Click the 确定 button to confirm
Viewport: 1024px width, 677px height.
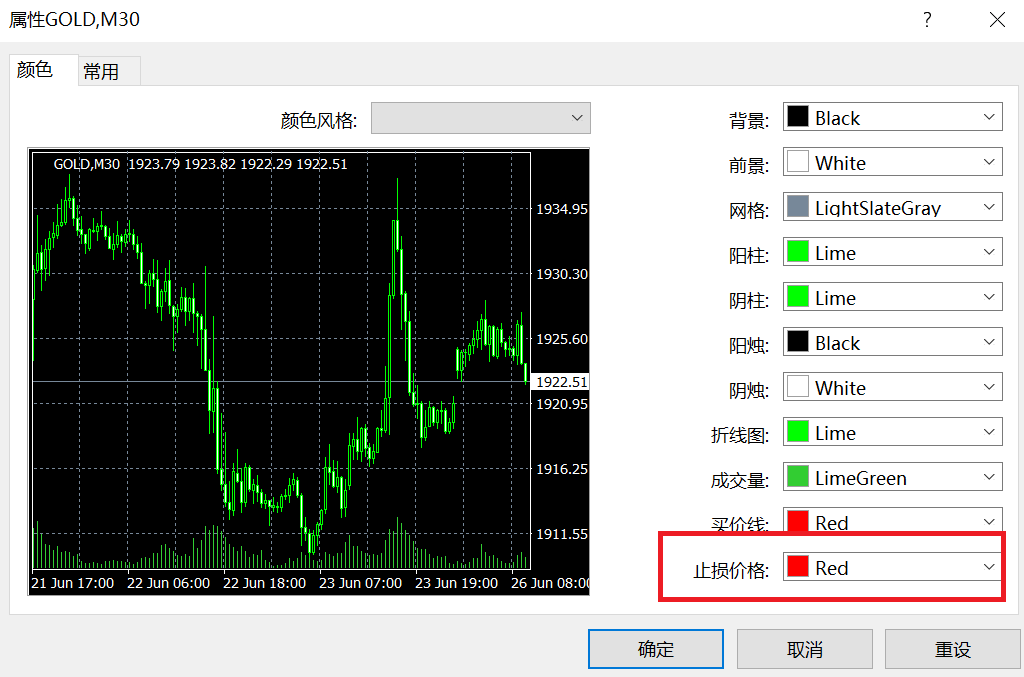[x=655, y=648]
